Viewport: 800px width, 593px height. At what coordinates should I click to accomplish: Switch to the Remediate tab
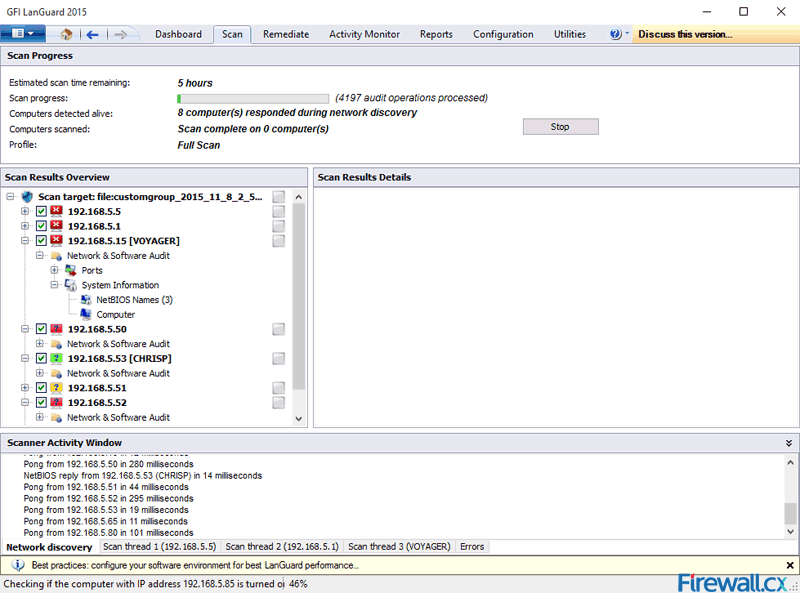pyautogui.click(x=286, y=34)
